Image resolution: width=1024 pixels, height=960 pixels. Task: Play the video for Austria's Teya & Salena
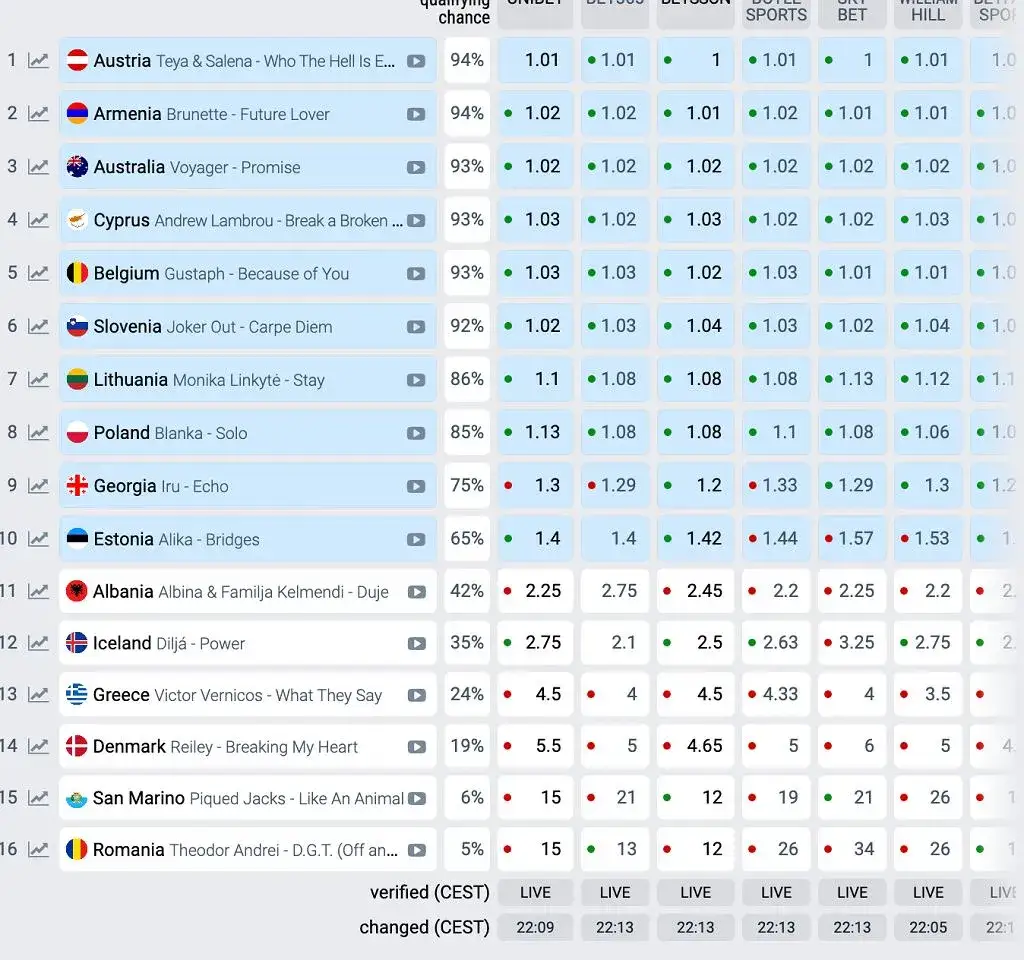pos(416,61)
